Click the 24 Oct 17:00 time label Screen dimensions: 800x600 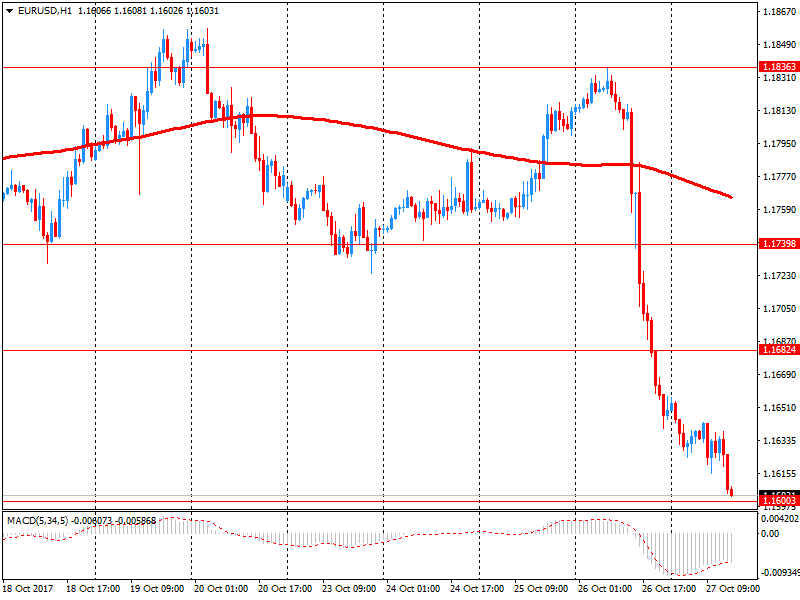pyautogui.click(x=477, y=589)
